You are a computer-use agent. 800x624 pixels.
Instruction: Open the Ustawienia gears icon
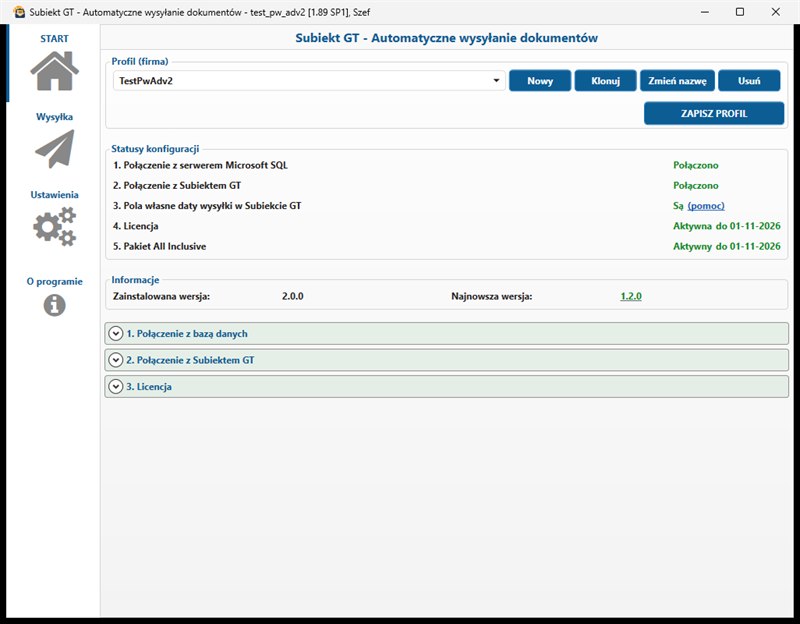pos(55,226)
